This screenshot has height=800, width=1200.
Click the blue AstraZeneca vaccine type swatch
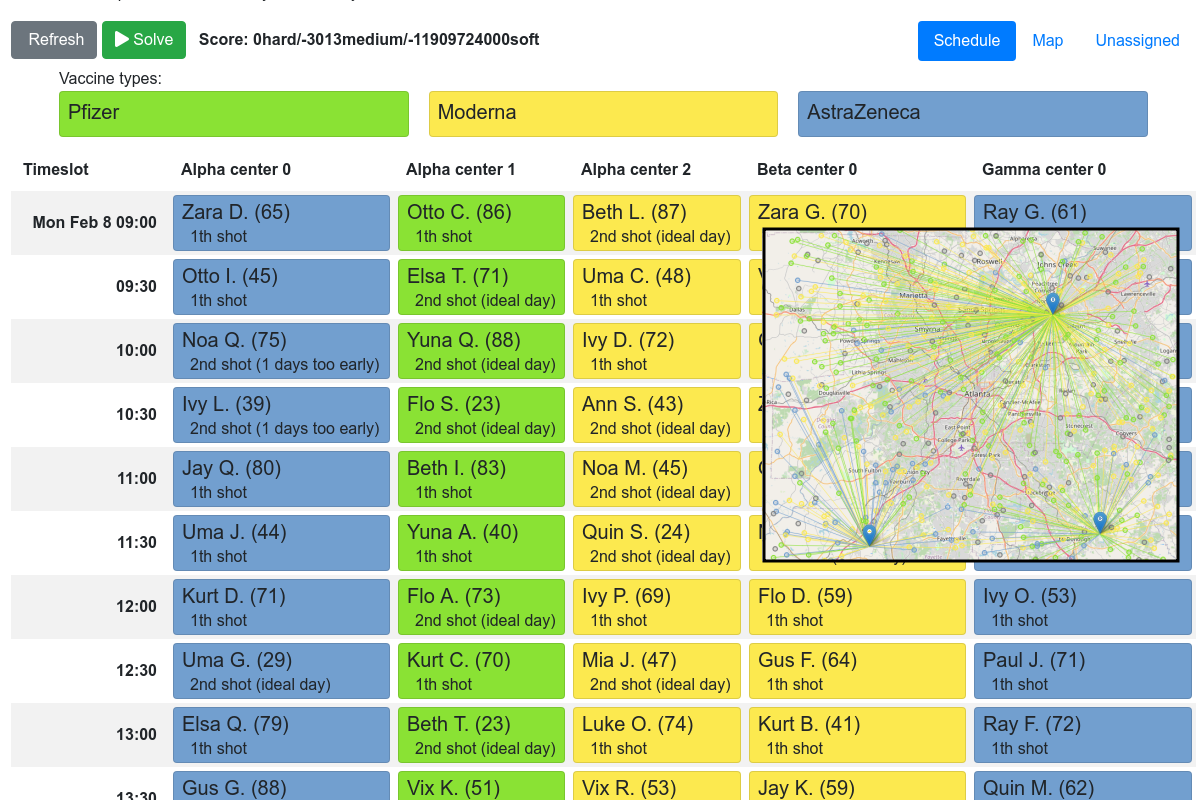[972, 113]
